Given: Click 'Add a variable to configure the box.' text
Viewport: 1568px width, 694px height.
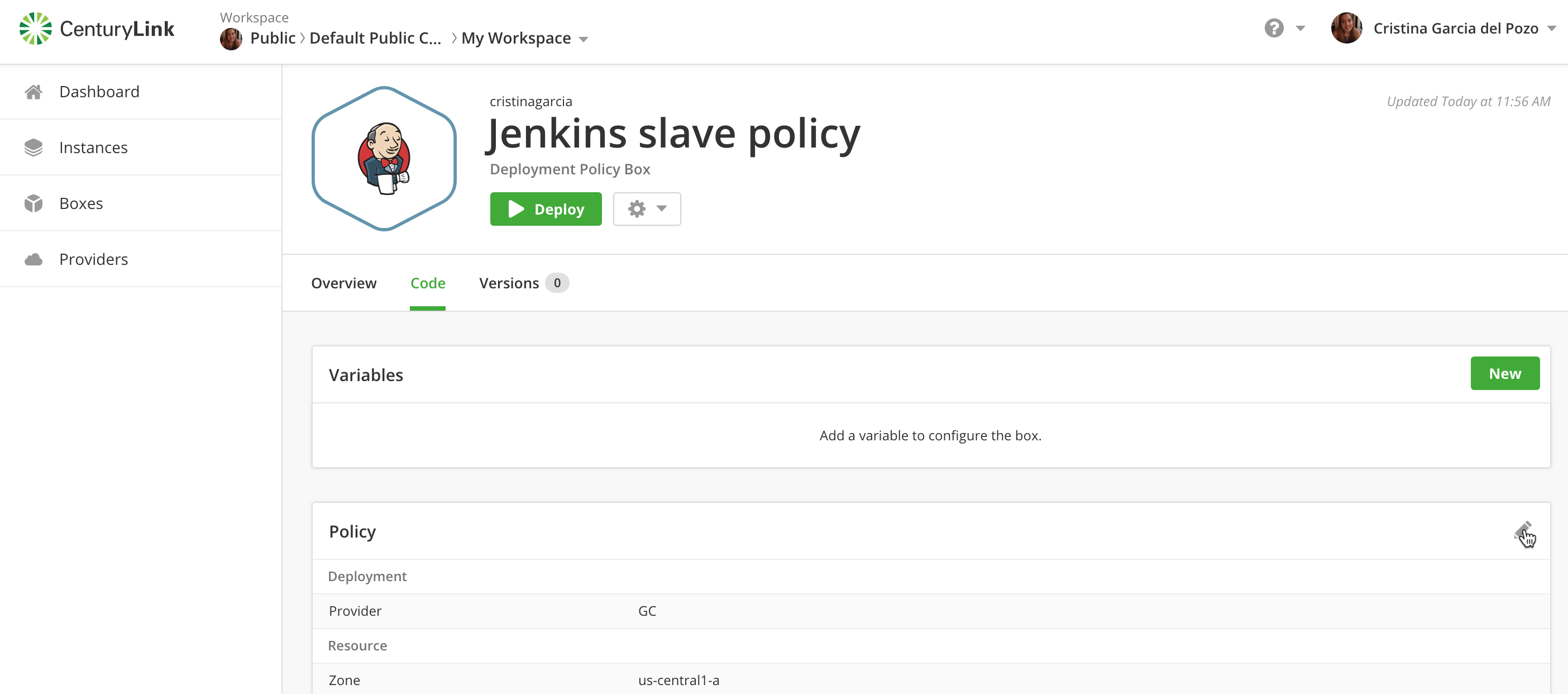Looking at the screenshot, I should click(930, 436).
